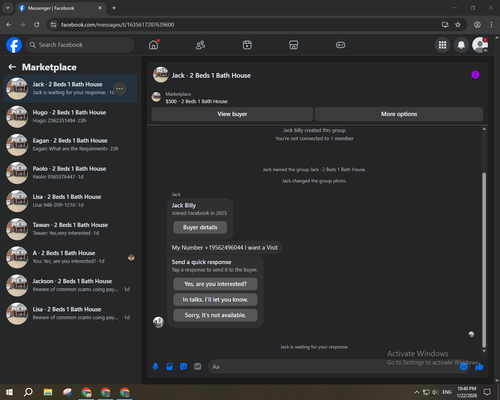Open the Reels video icon
Image resolution: width=500 pixels, height=400 pixels.
(247, 45)
